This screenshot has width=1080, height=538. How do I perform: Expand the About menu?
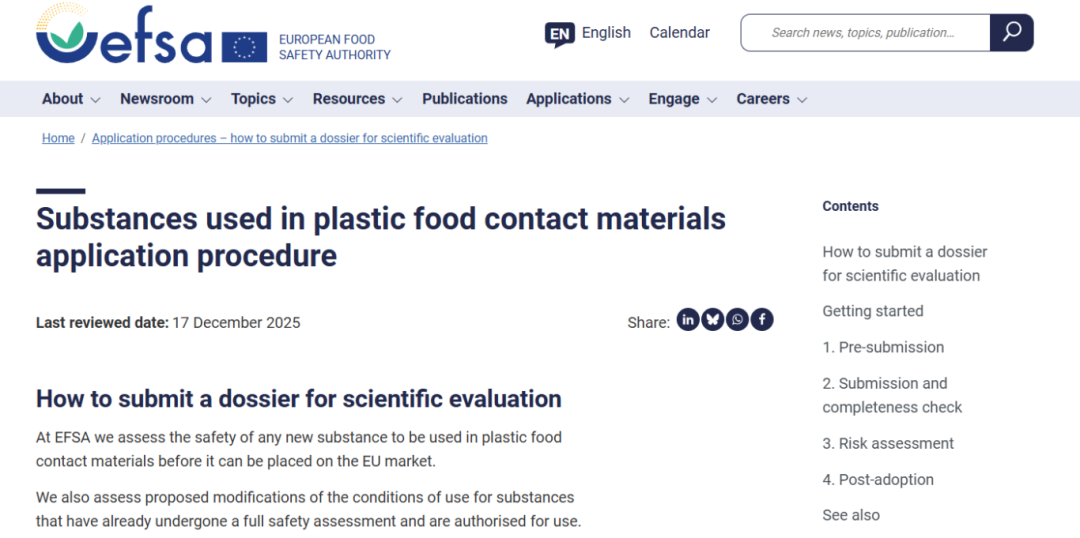[71, 99]
